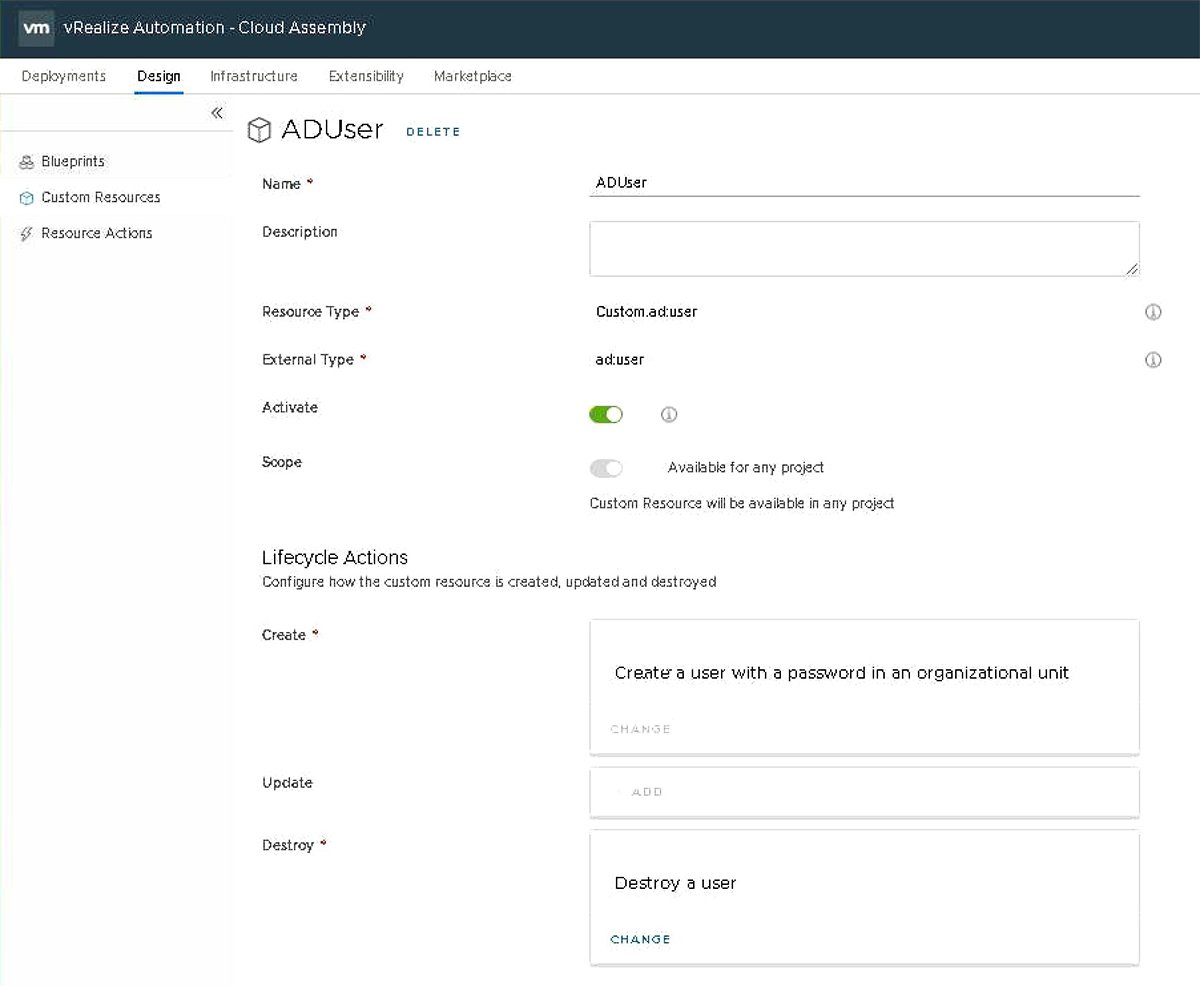The height and width of the screenshot is (986, 1200).
Task: Click the External Type info icon
Action: [1153, 360]
